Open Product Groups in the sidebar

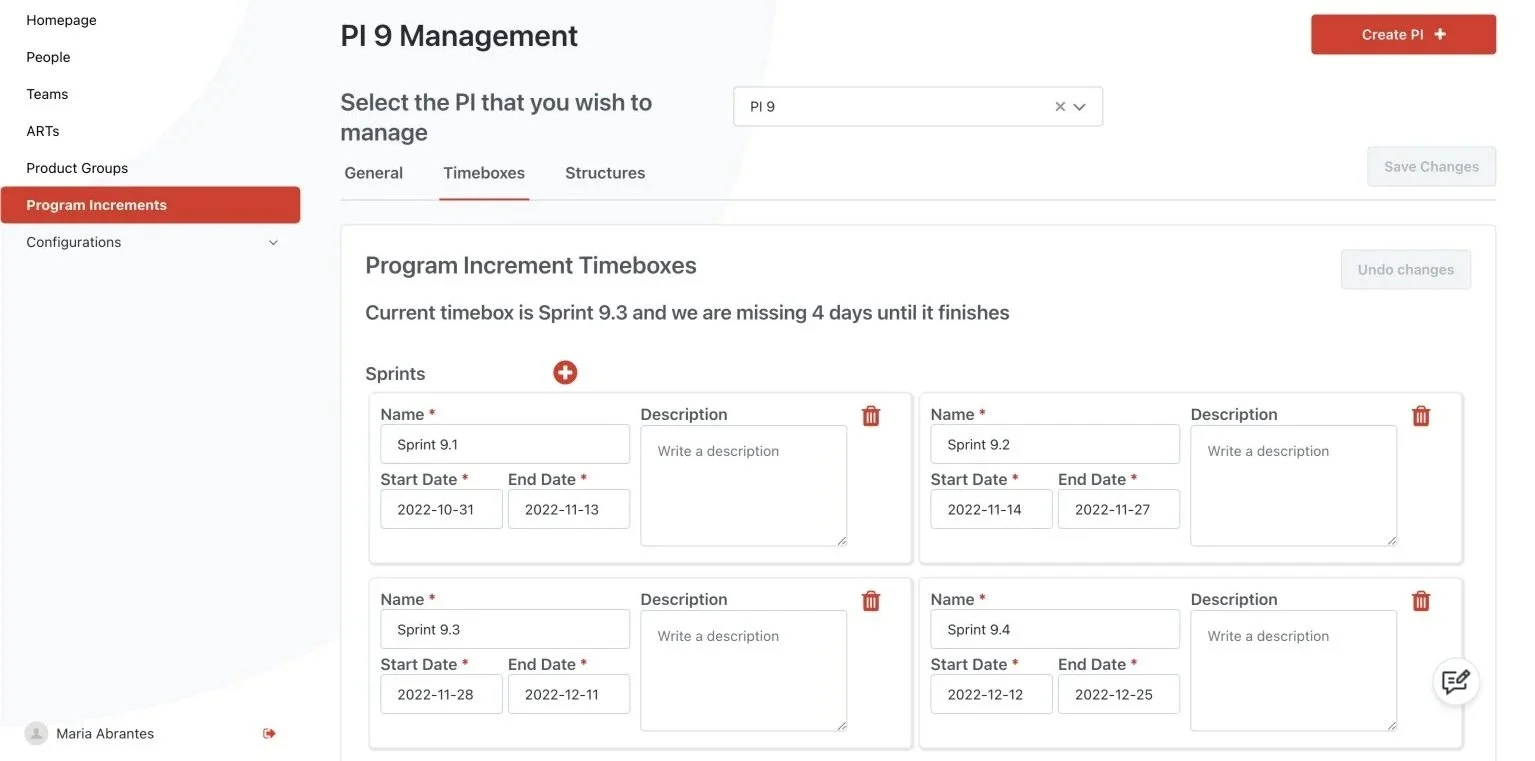77,168
